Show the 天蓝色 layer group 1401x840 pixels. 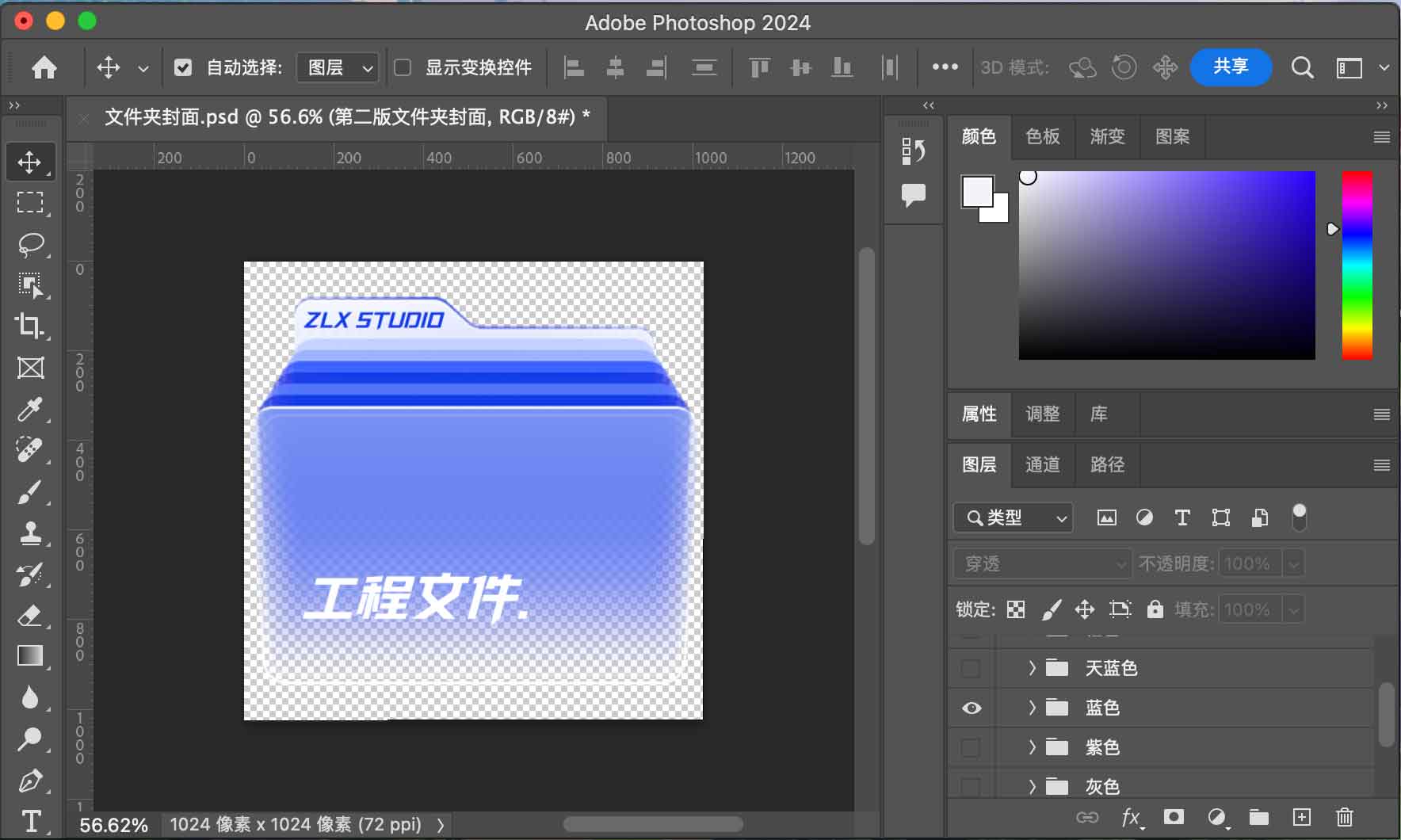(971, 668)
